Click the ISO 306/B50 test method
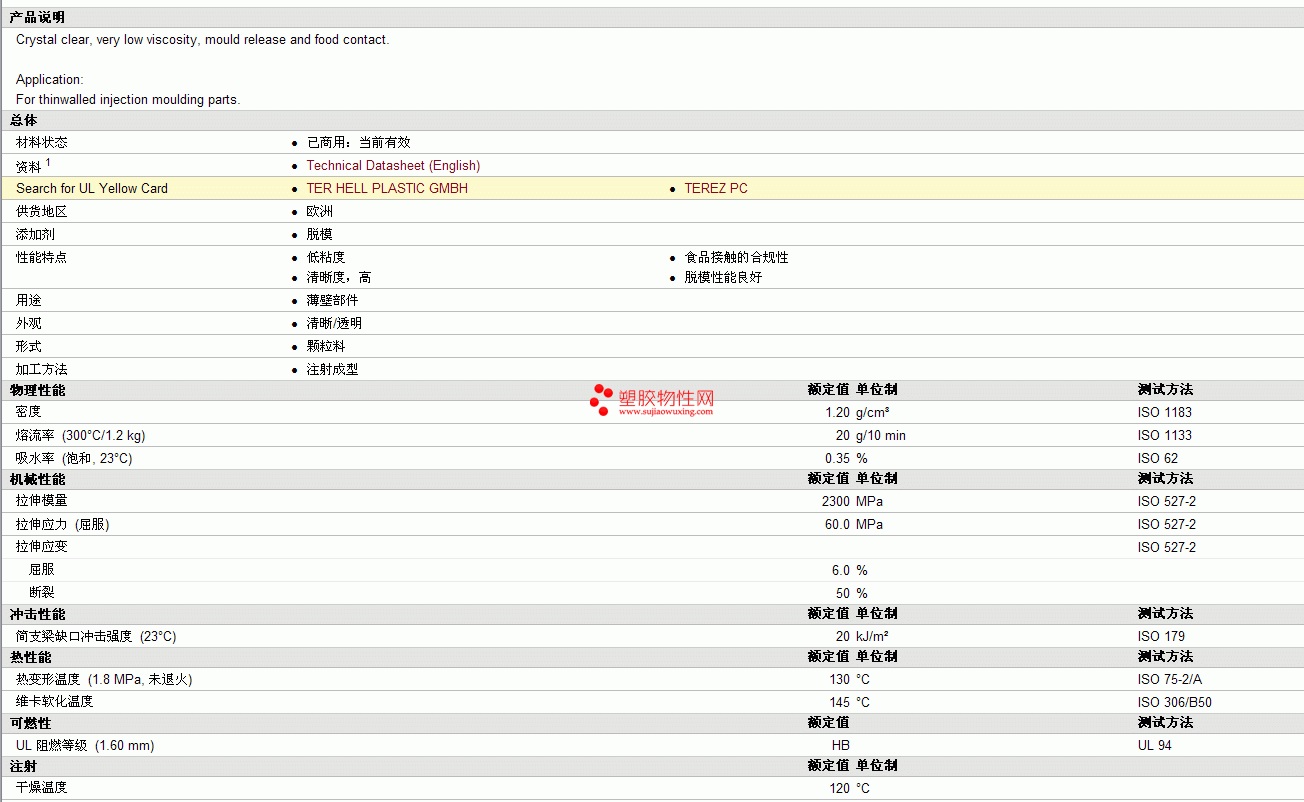1304x802 pixels. (1175, 702)
